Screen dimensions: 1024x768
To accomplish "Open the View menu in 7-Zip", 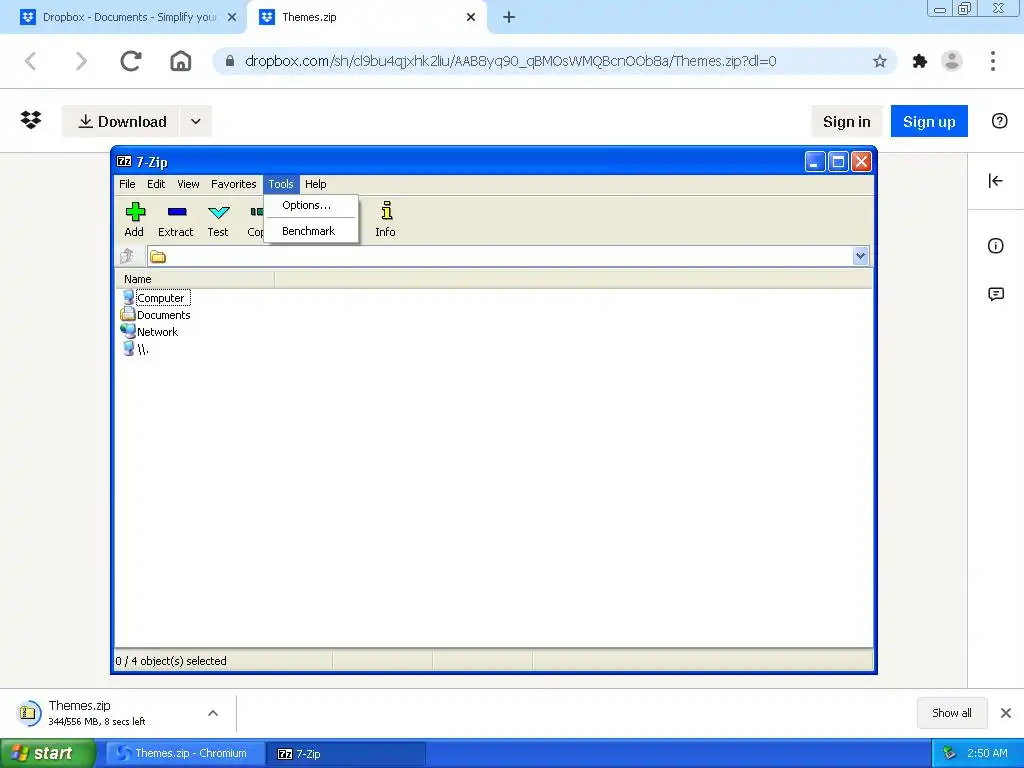I will [x=188, y=184].
